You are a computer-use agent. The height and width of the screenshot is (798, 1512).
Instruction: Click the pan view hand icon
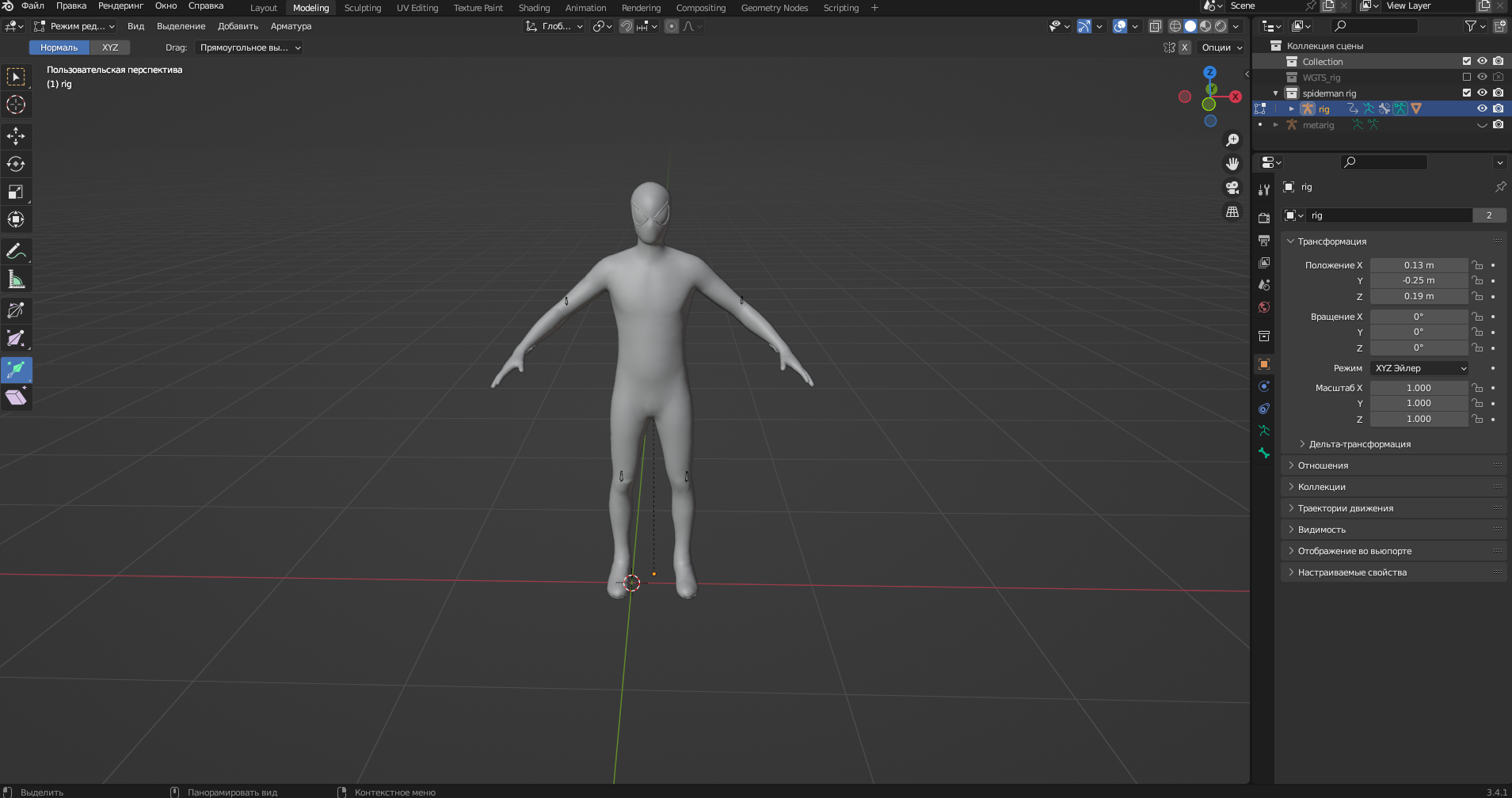point(1232,164)
